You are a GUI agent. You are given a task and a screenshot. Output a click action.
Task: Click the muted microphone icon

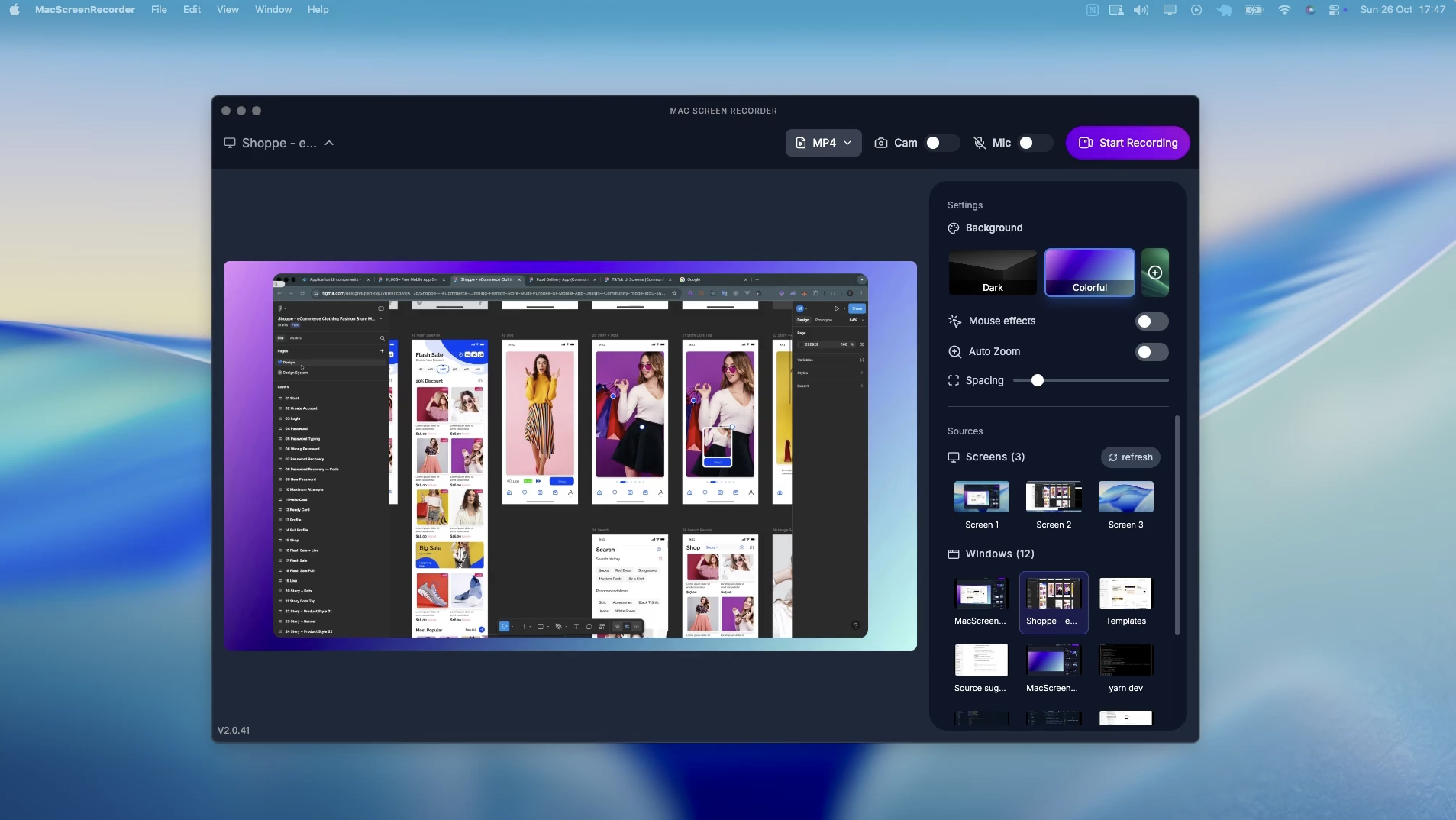point(979,143)
